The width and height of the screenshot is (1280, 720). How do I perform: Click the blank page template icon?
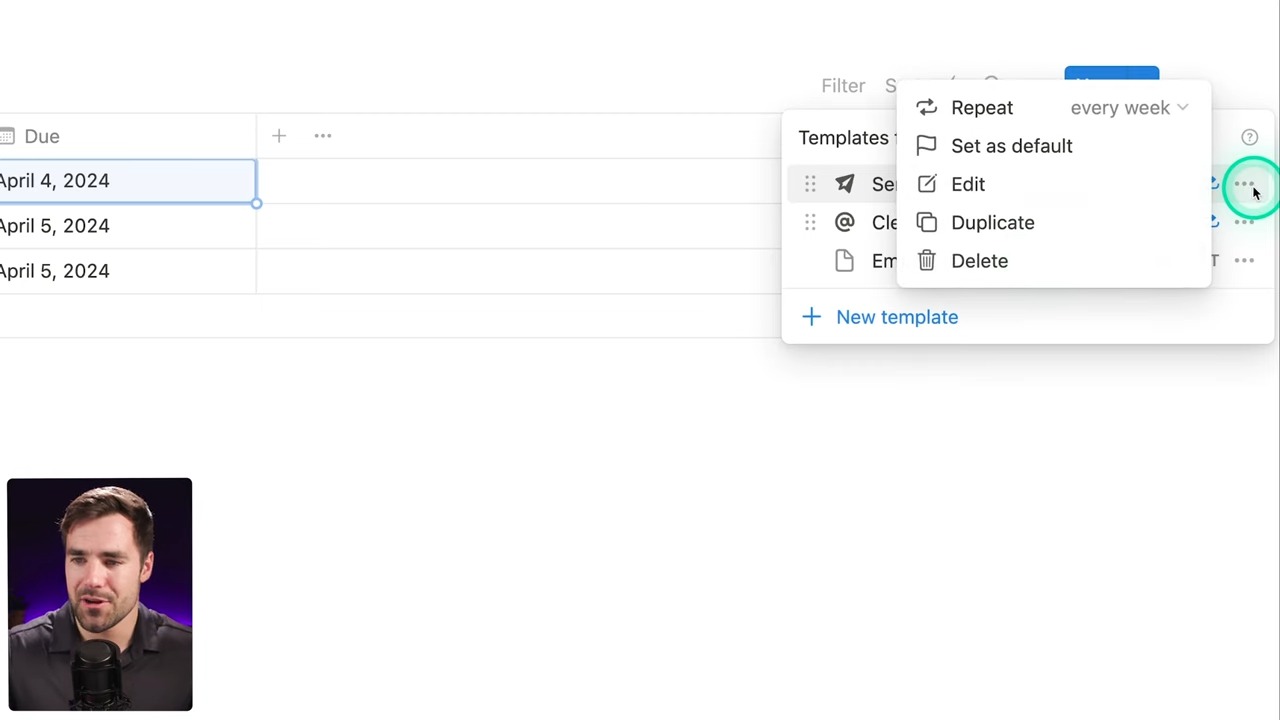point(845,261)
